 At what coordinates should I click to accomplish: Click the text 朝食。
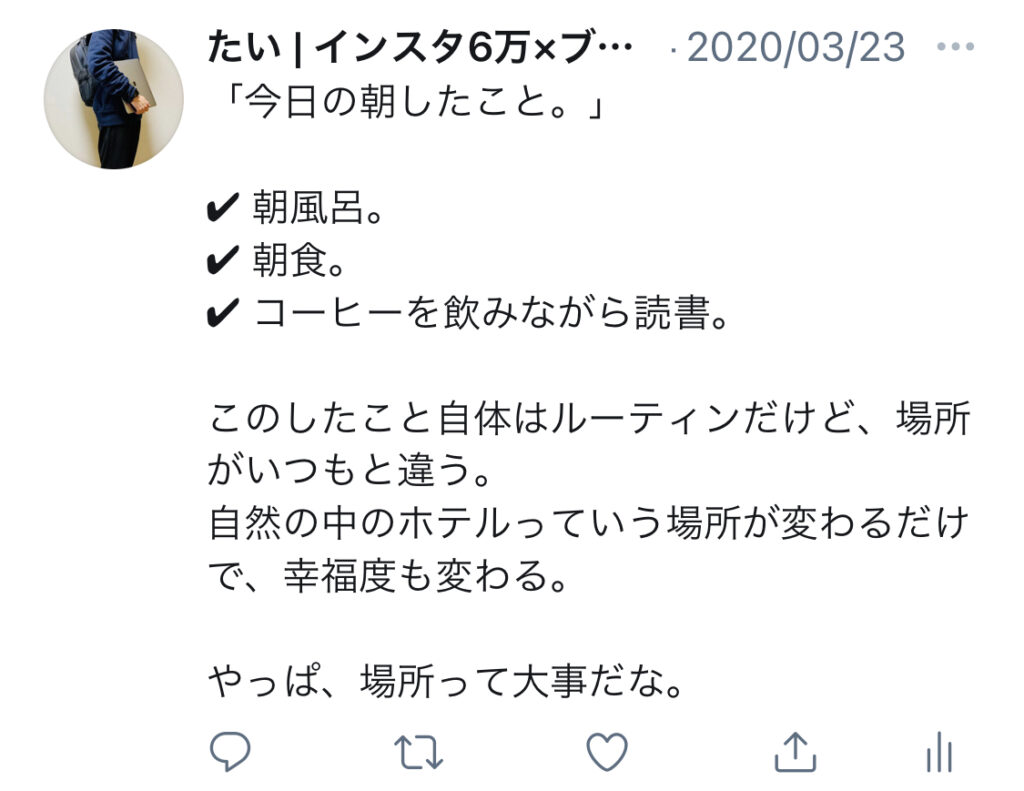[x=298, y=260]
